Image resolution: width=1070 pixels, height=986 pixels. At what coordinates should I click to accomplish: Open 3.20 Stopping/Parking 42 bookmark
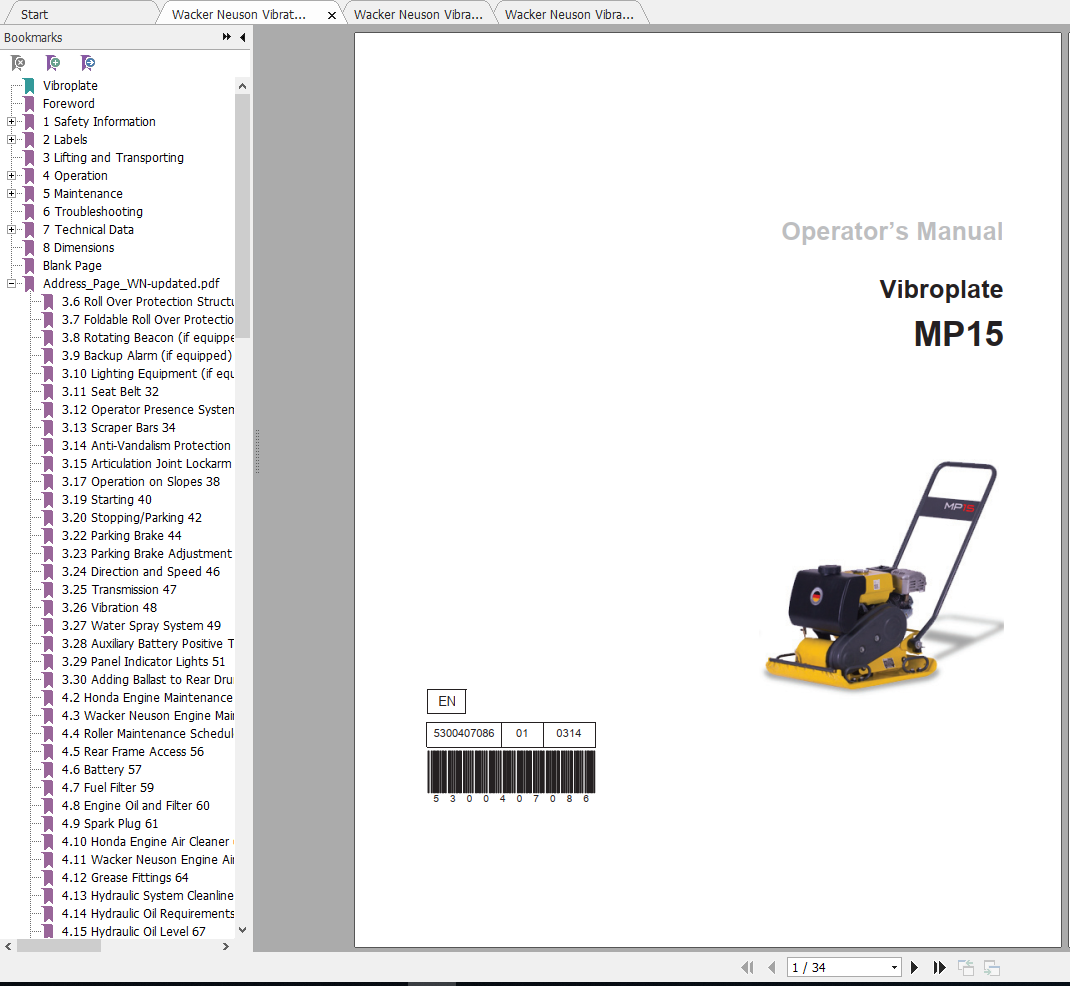tap(132, 518)
